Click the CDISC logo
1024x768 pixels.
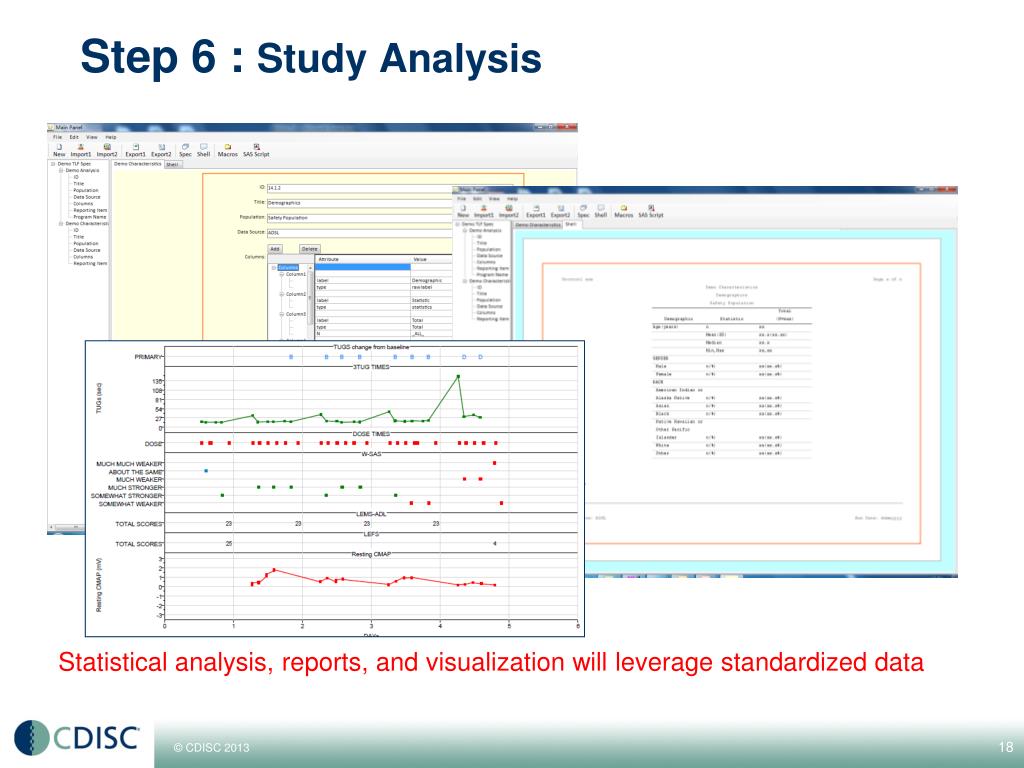77,738
